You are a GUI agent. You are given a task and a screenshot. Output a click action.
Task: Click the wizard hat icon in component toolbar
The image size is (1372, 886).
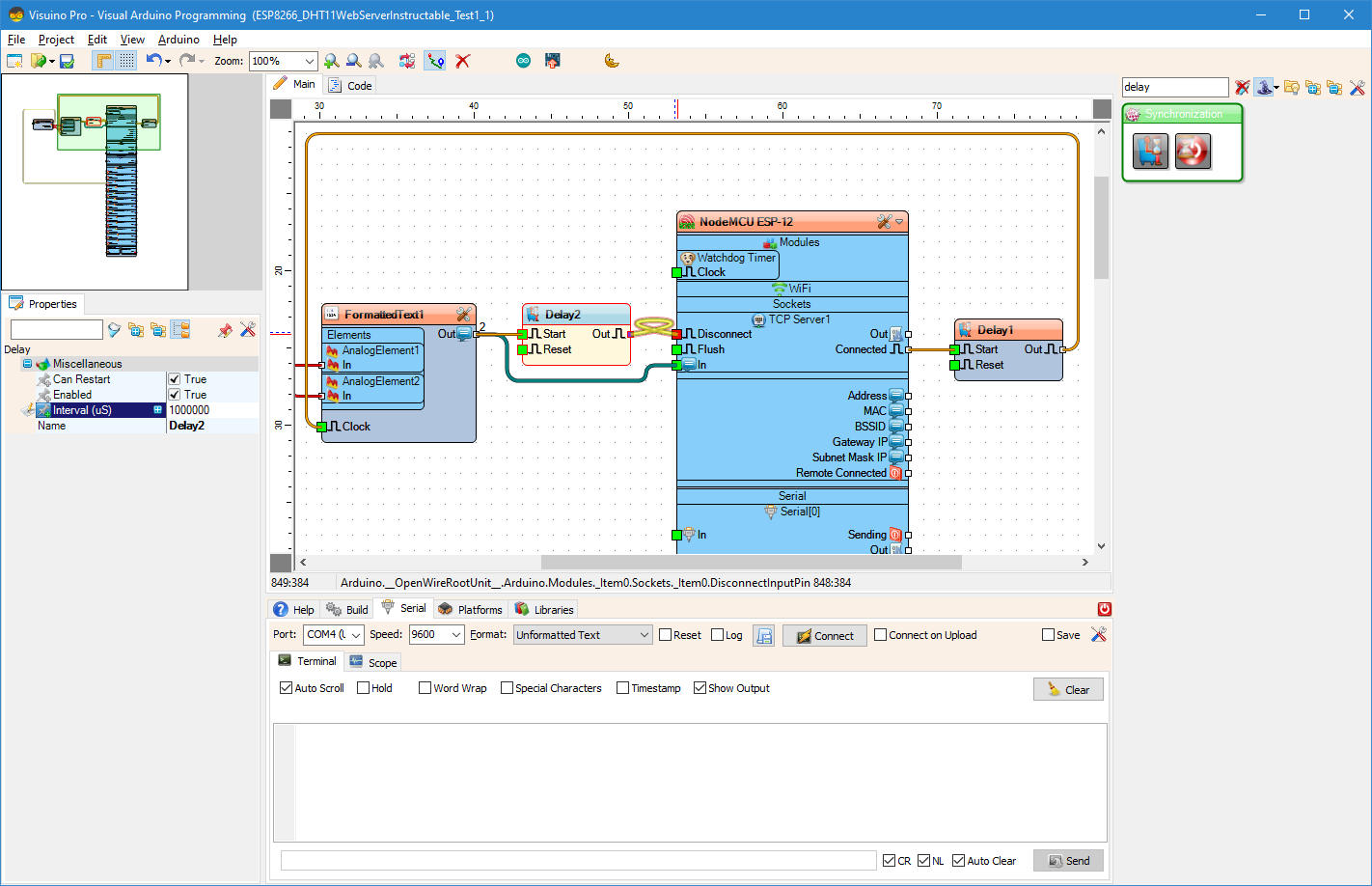pyautogui.click(x=1263, y=88)
